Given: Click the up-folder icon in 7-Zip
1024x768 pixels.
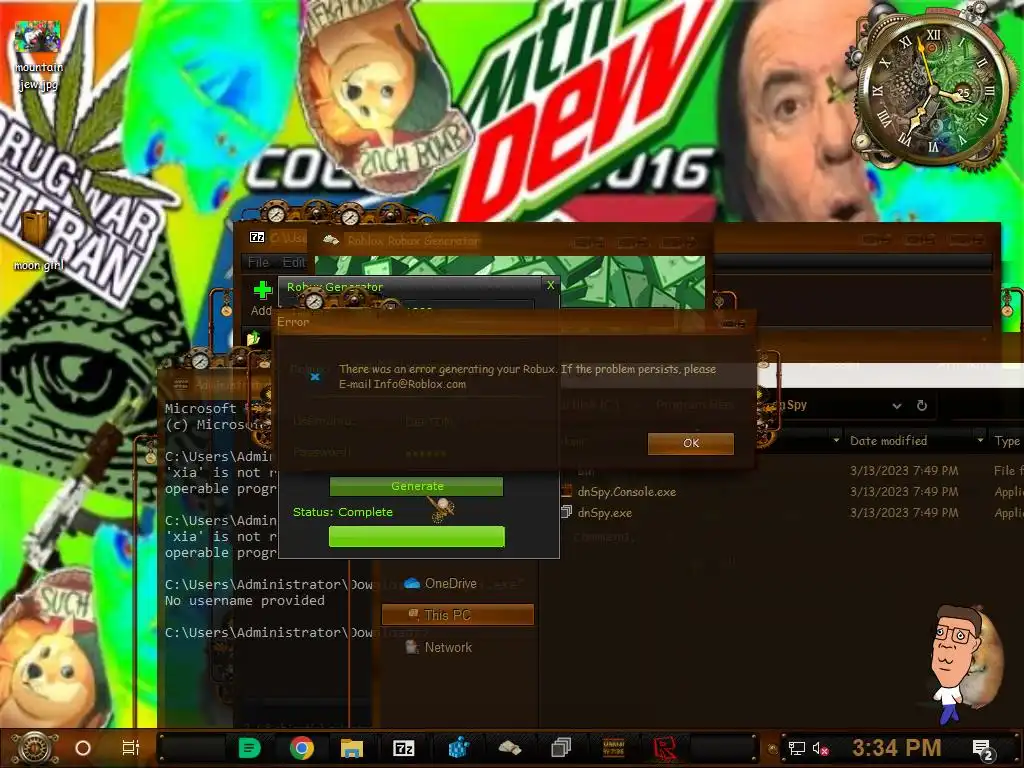Looking at the screenshot, I should (253, 338).
